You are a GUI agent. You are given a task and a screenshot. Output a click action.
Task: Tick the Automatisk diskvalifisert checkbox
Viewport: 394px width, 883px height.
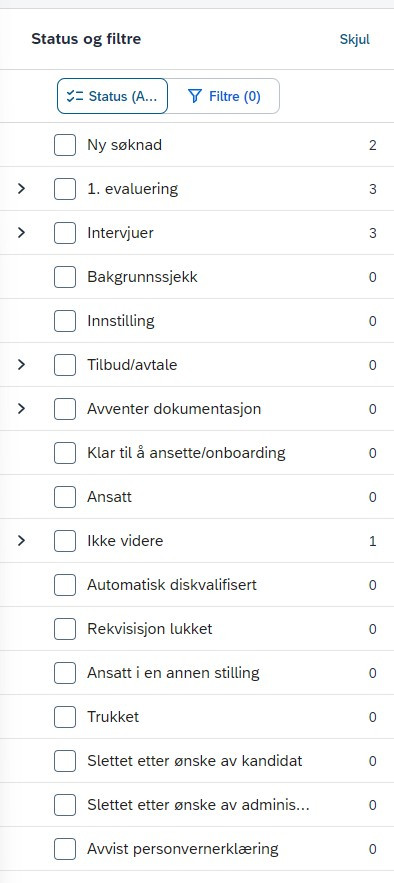point(65,585)
